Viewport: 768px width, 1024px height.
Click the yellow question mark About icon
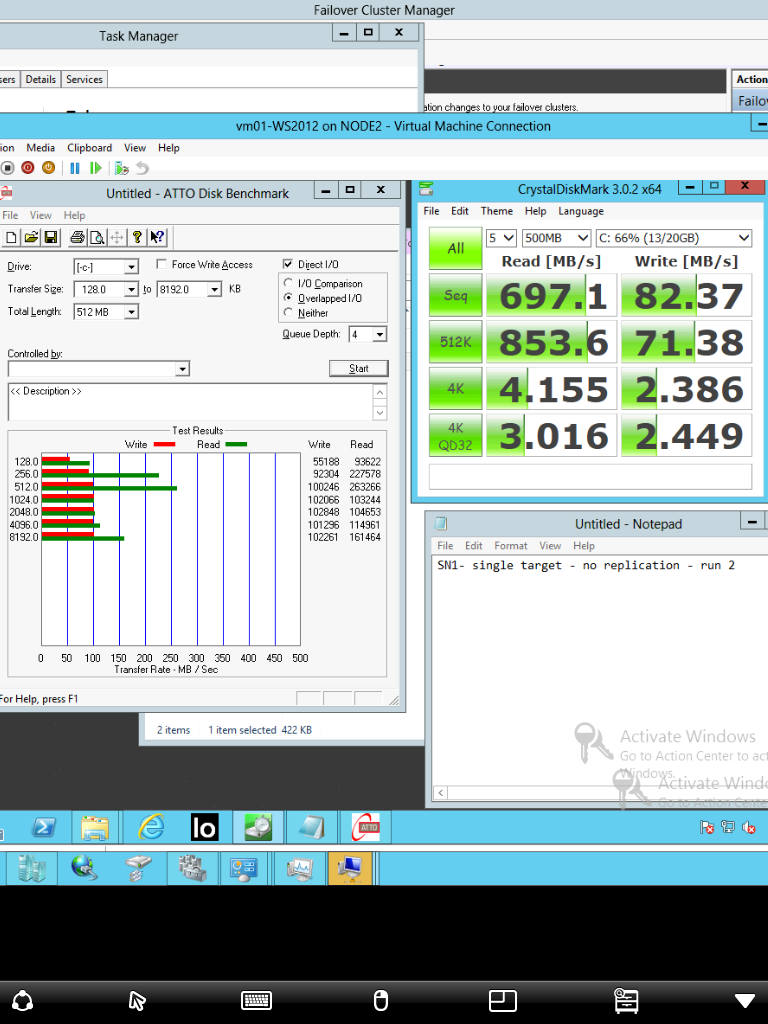coord(137,237)
